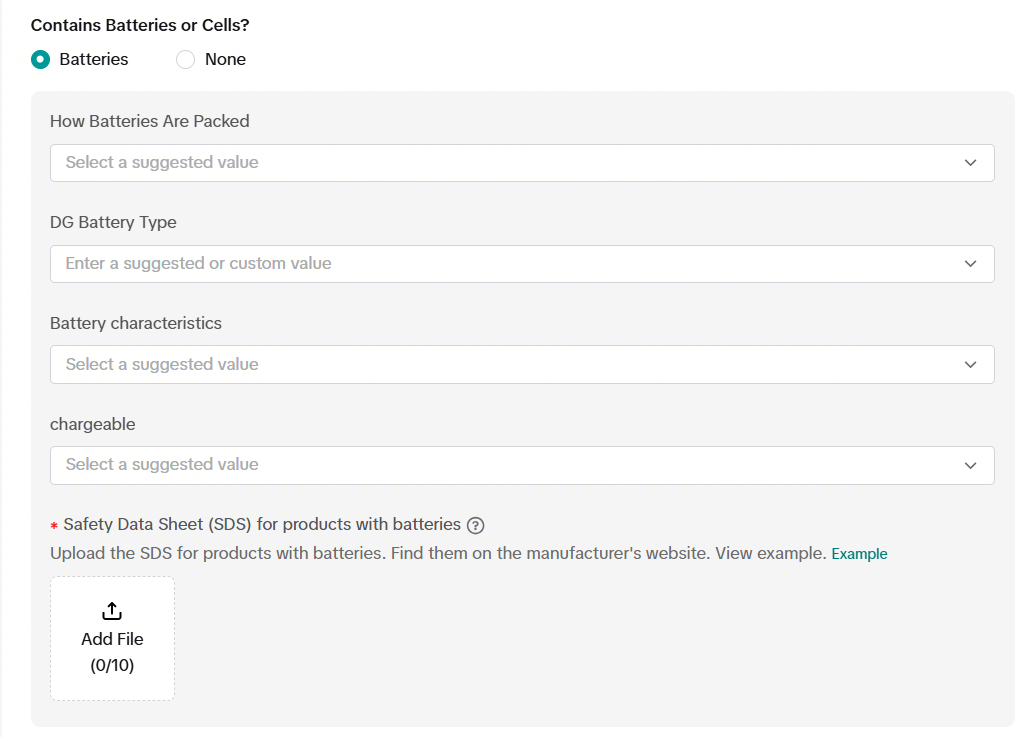This screenshot has width=1031, height=737.
Task: Click the 'Batteries' option label text
Action: pyautogui.click(x=94, y=59)
